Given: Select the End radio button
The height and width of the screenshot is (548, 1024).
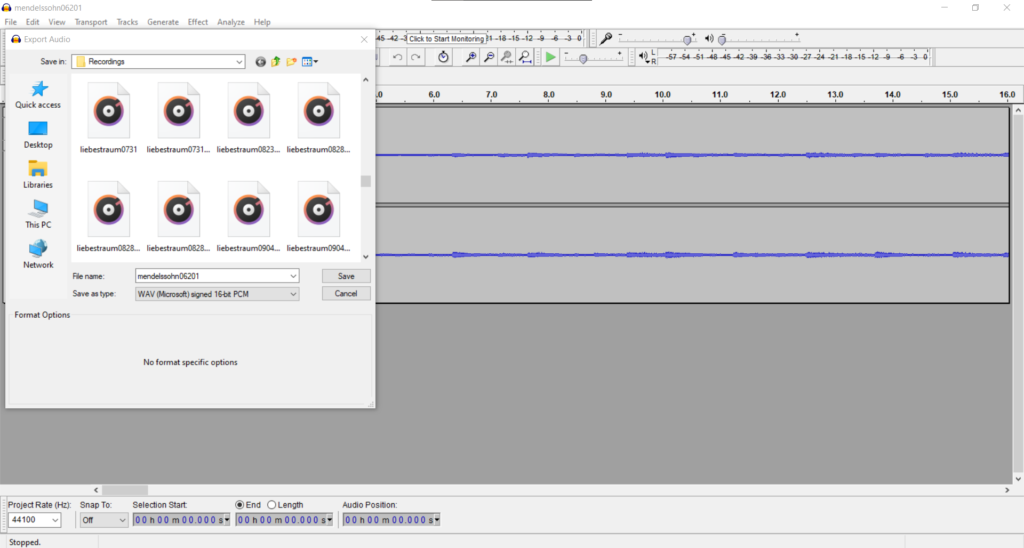Looking at the screenshot, I should coord(240,505).
